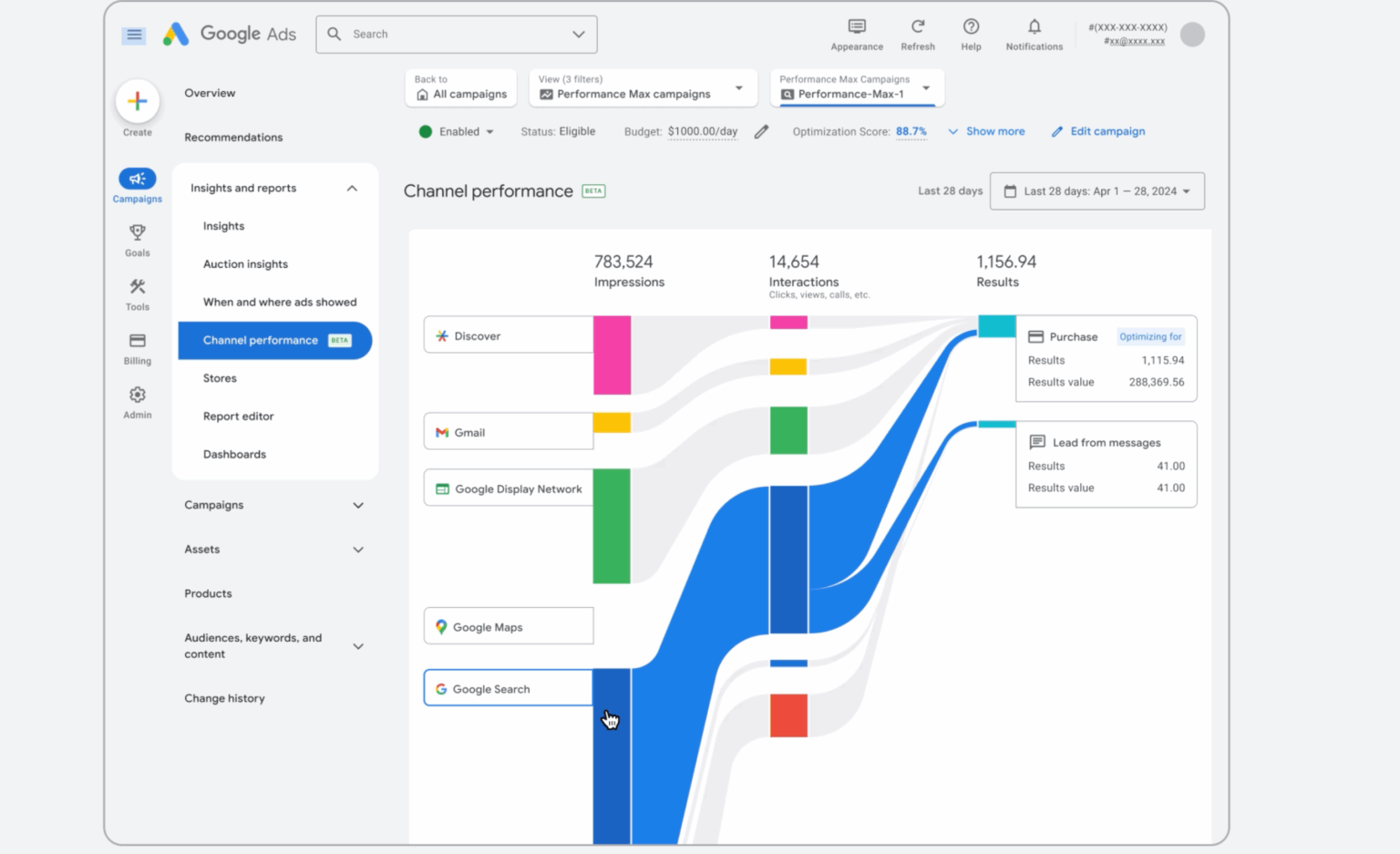1400x854 pixels.
Task: Open date range Last 28 days dropdown
Action: click(x=1096, y=191)
